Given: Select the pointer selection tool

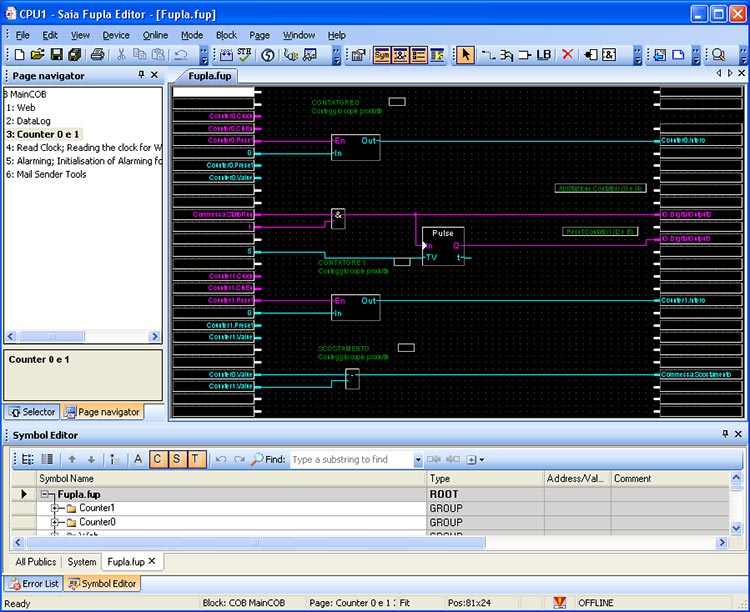Looking at the screenshot, I should coord(465,55).
